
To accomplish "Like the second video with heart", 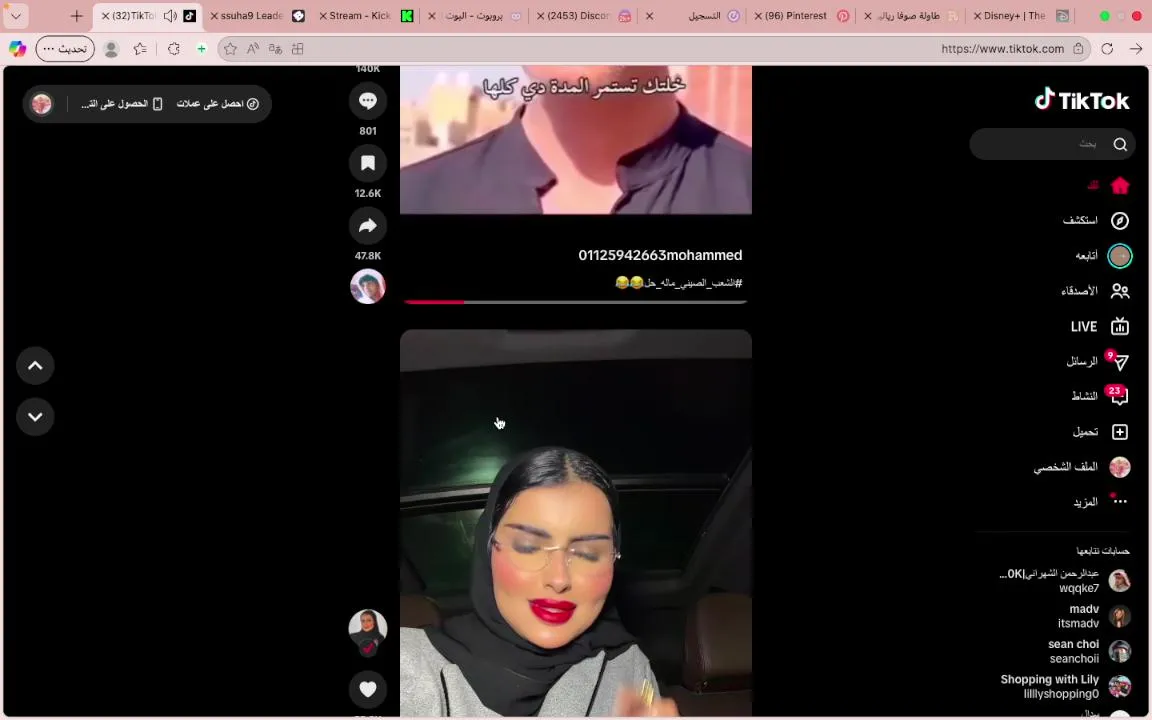I will coord(368,689).
